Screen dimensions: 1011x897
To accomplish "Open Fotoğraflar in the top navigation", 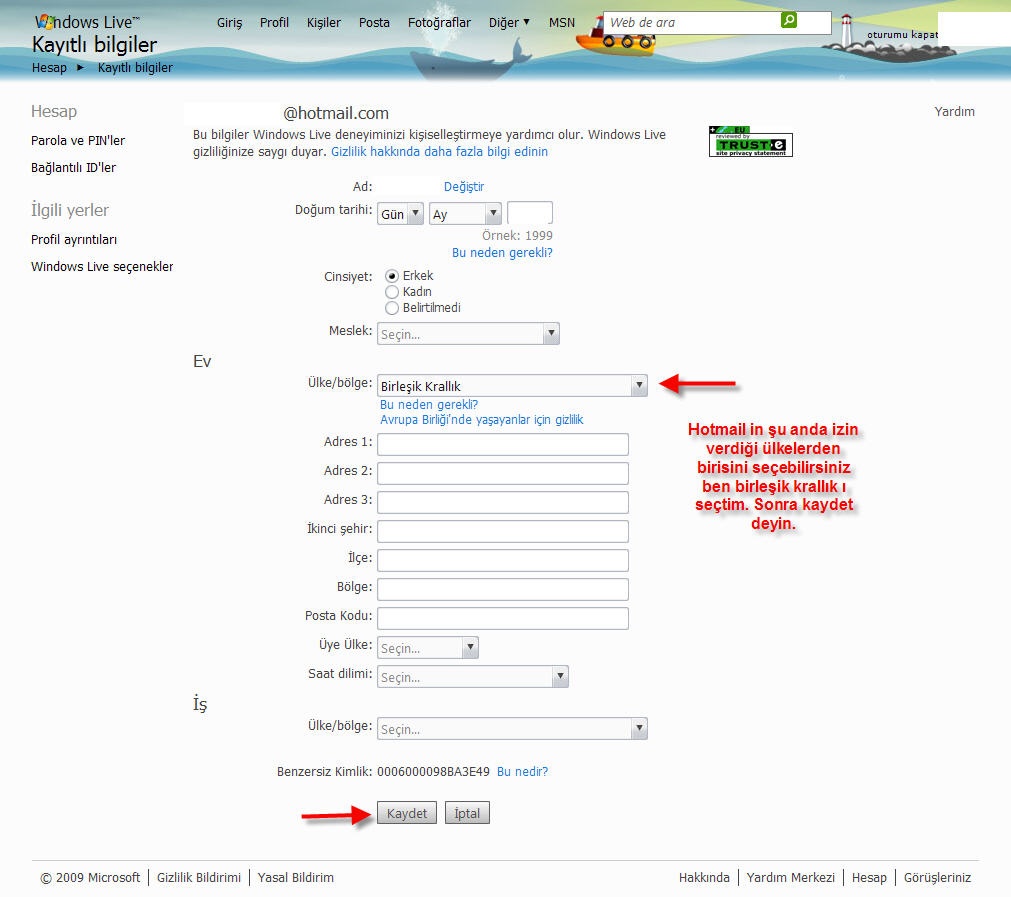I will click(x=439, y=23).
